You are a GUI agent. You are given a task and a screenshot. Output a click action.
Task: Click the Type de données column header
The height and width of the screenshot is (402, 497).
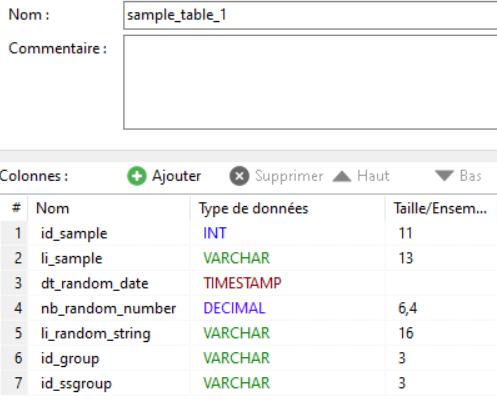(287, 208)
